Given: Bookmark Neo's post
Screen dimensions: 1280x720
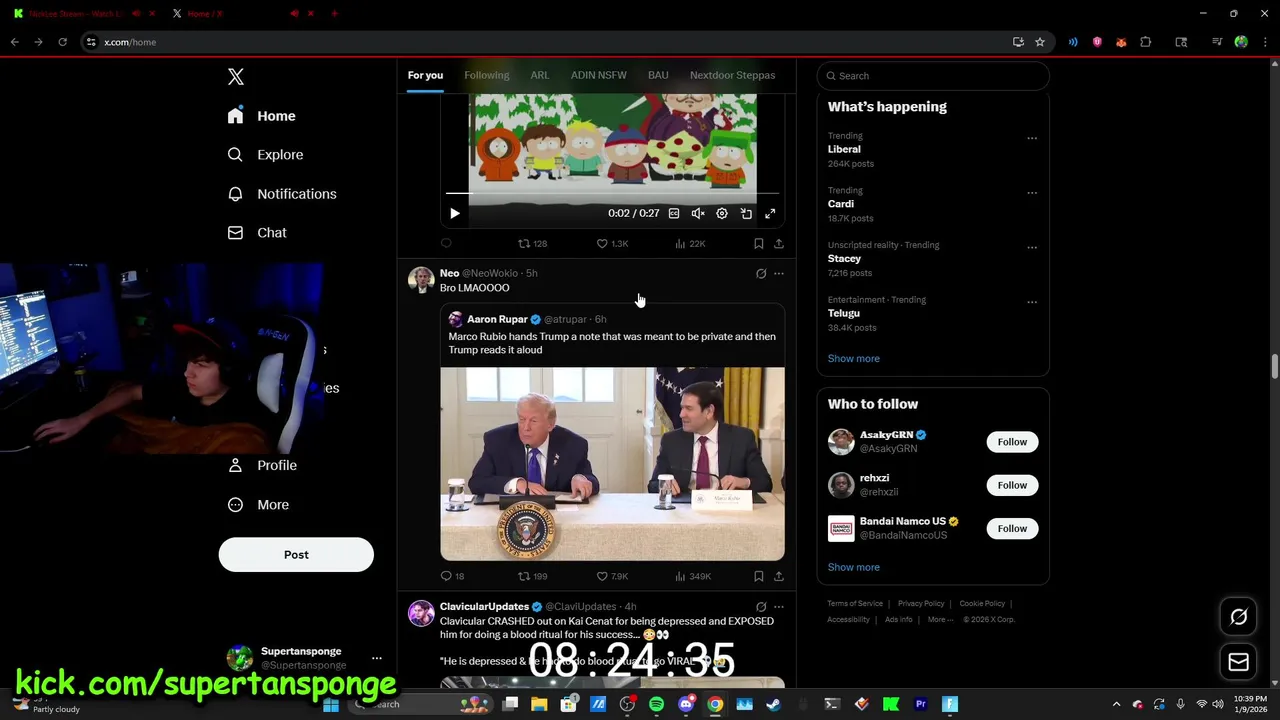Looking at the screenshot, I should (759, 576).
